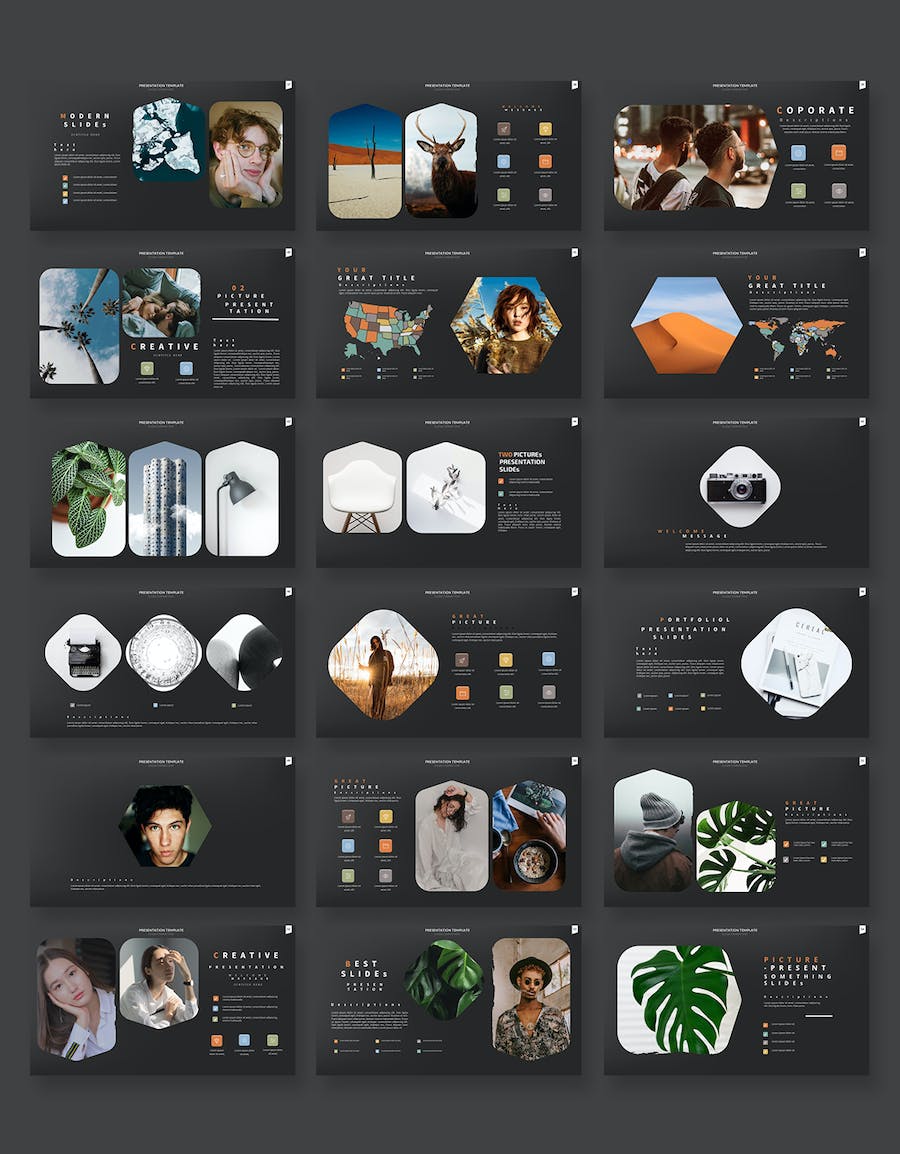The width and height of the screenshot is (900, 1154).
Task: Open the deer with antlers photo
Action: (441, 160)
